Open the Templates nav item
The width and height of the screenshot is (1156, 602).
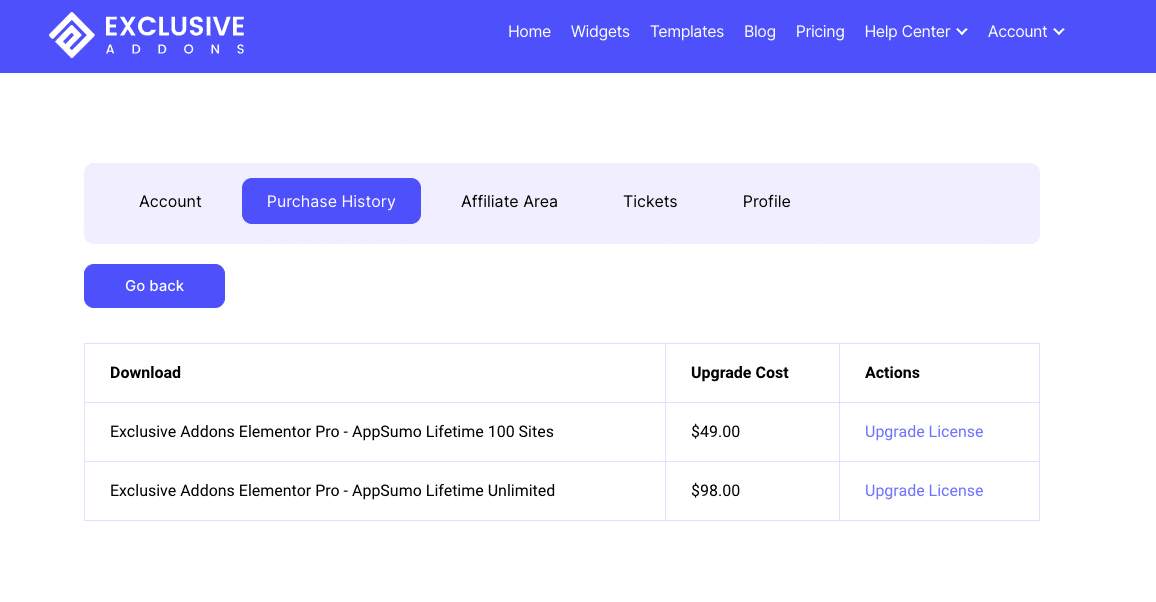pyautogui.click(x=686, y=32)
